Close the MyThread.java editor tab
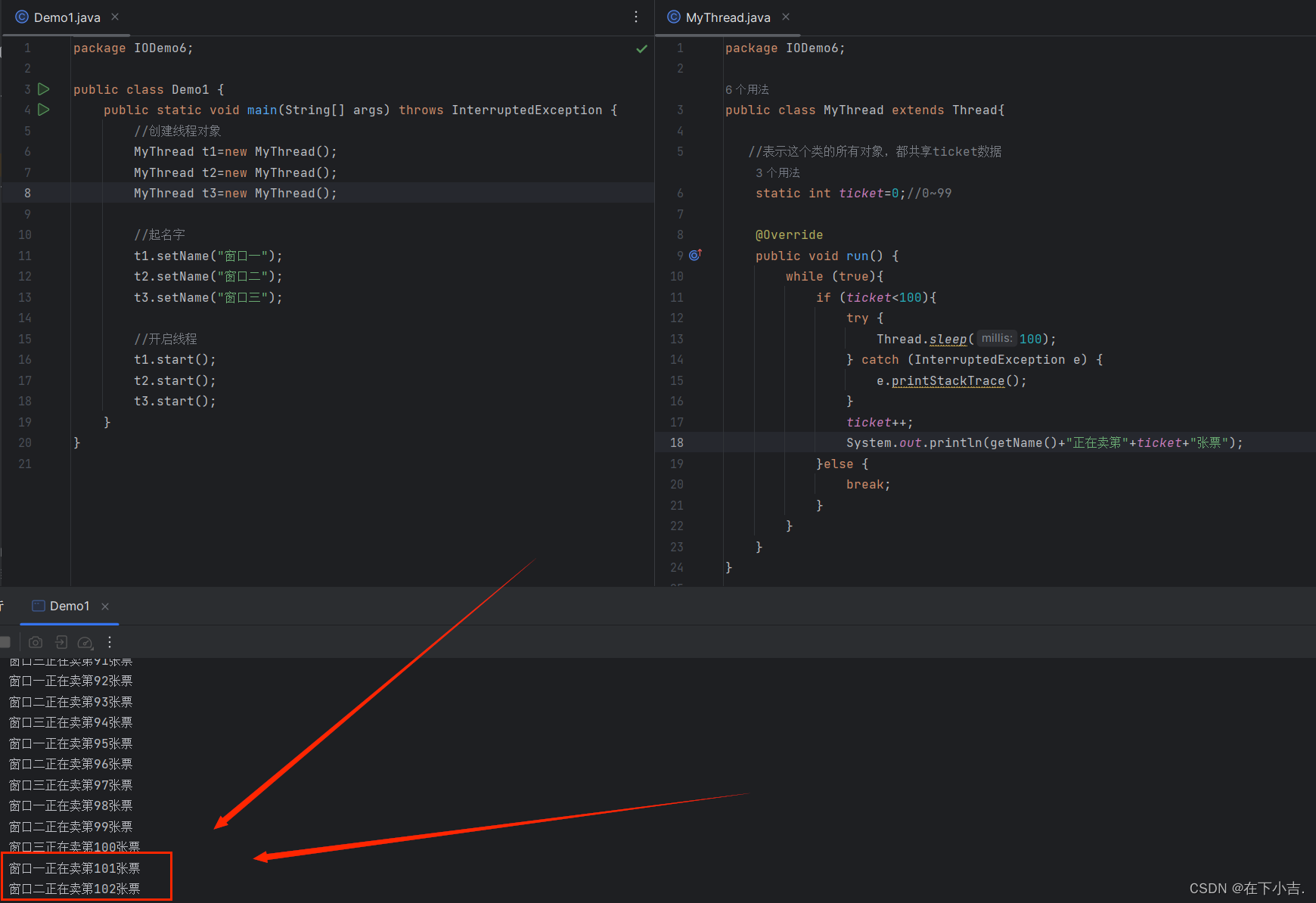Viewport: 1316px width, 903px height. (x=786, y=17)
